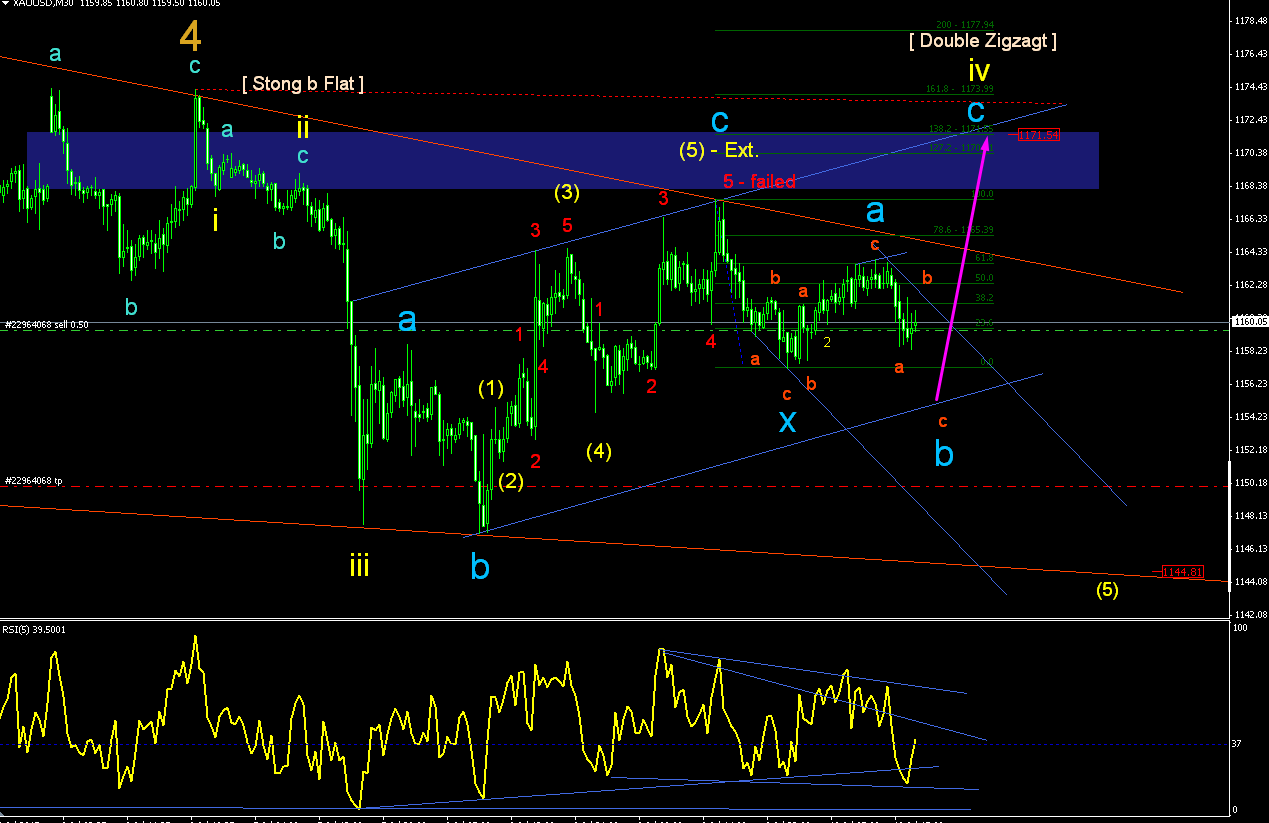Select the "[ Stong b Flat ]" text label
This screenshot has width=1269, height=823.
(303, 83)
